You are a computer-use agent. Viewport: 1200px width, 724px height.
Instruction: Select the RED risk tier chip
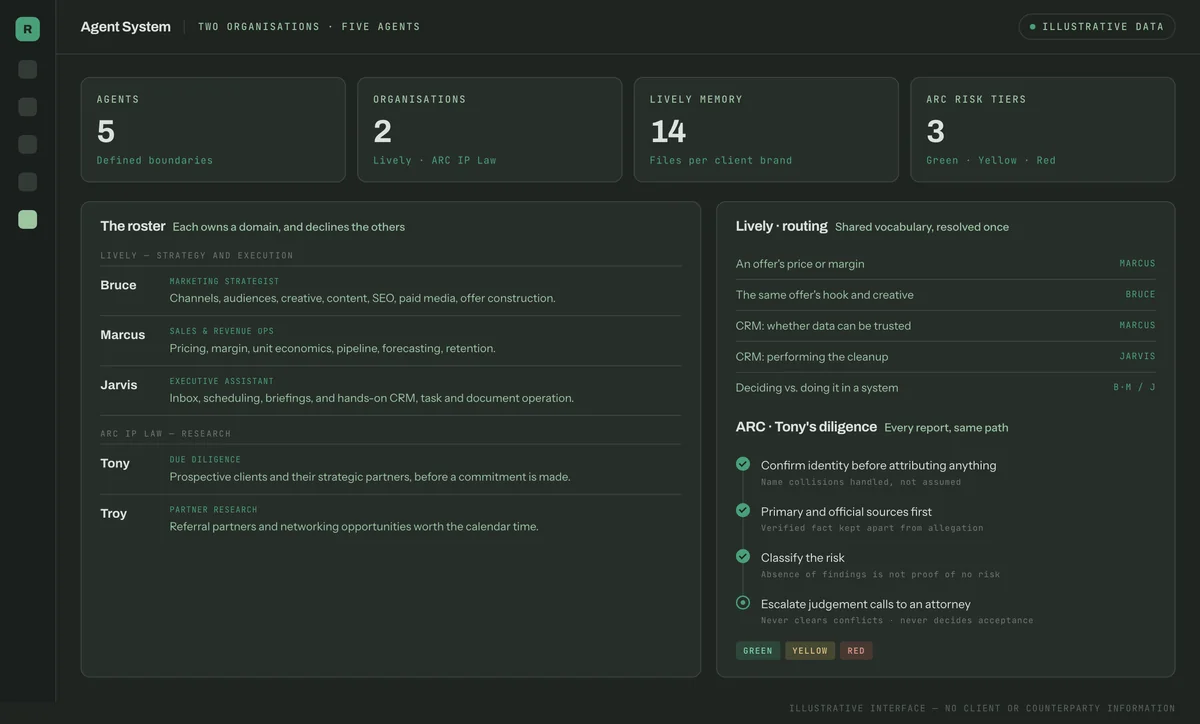(856, 651)
